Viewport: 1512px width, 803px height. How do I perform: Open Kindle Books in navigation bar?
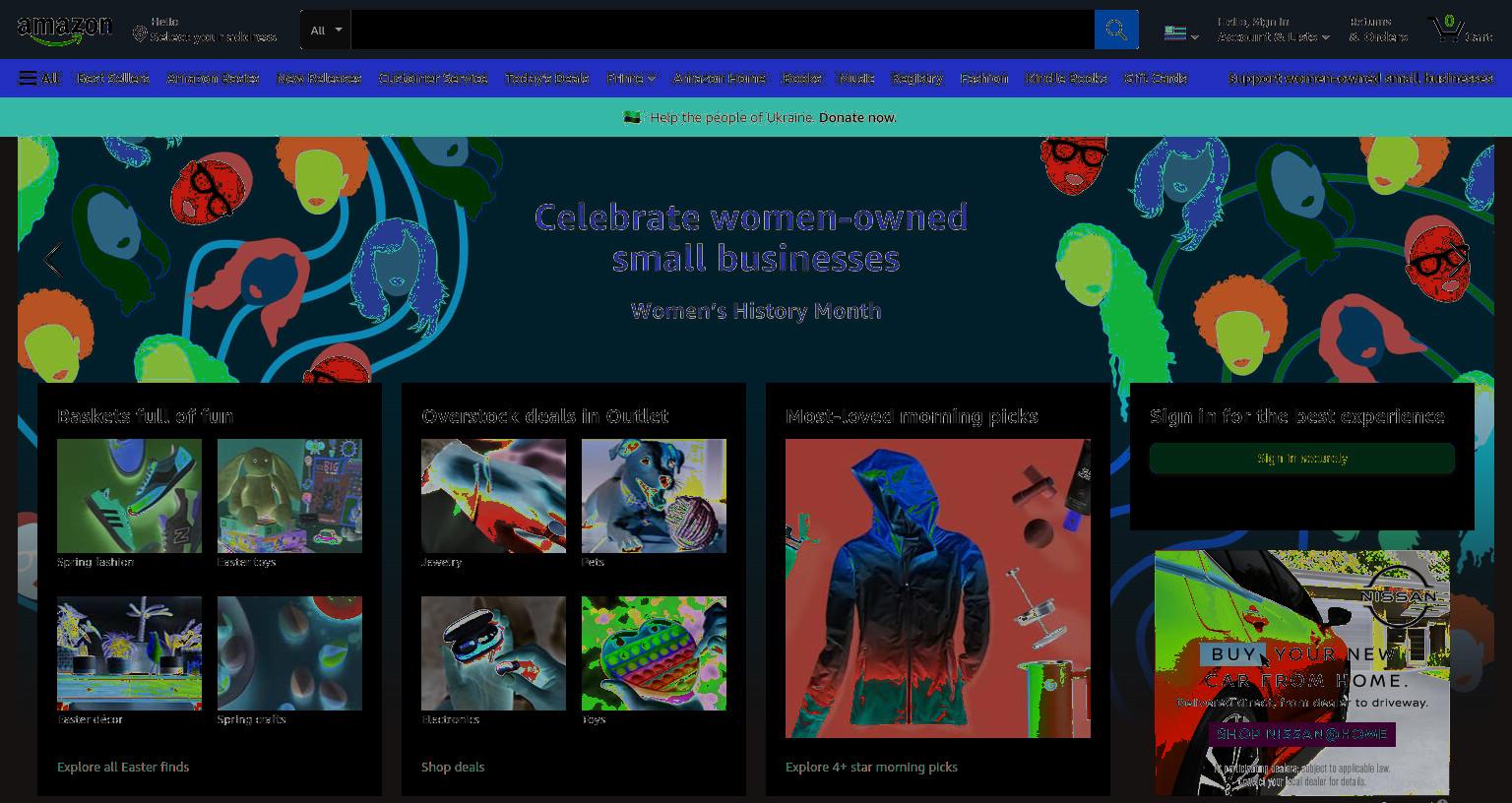coord(1066,78)
